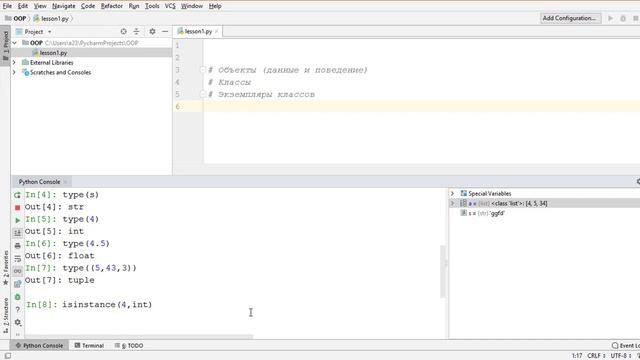Open the Refactor menu
The width and height of the screenshot is (640, 360).
point(111,6)
